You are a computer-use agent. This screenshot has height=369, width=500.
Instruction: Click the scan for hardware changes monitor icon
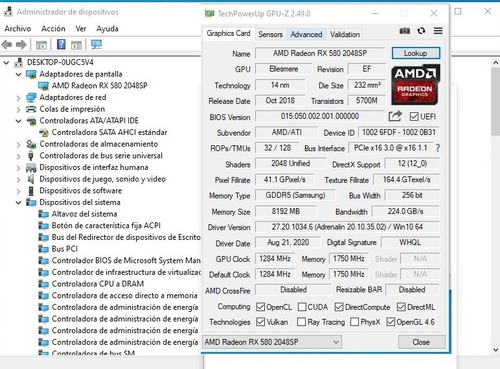[96, 44]
